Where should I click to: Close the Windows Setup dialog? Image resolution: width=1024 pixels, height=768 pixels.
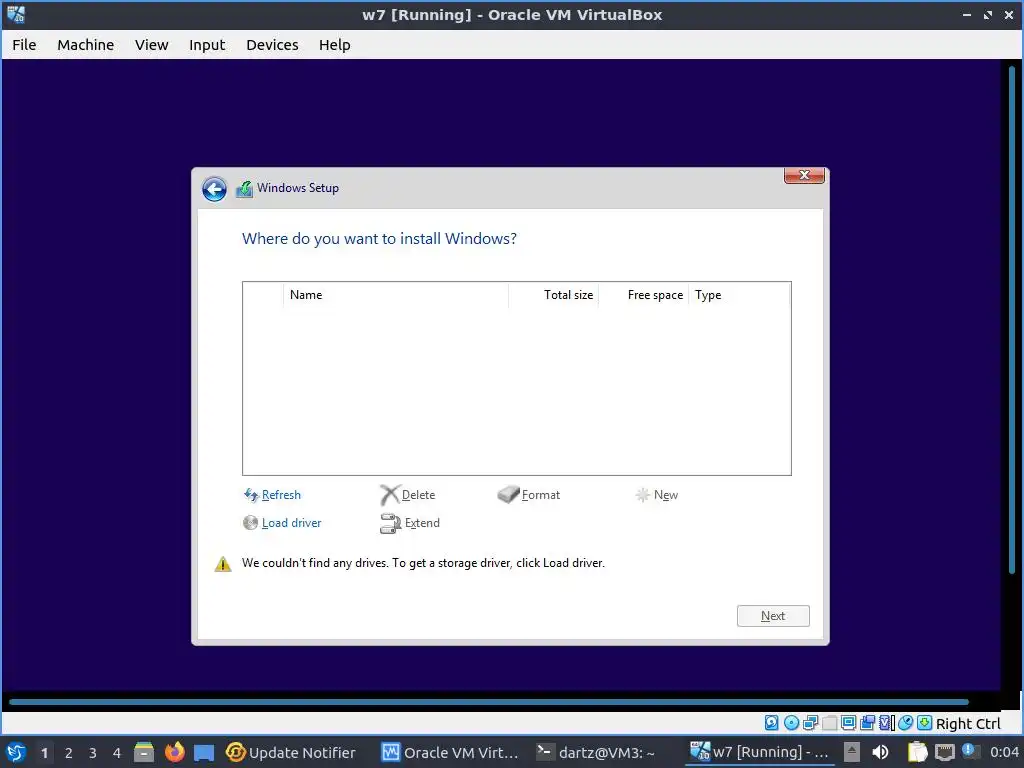[x=804, y=175]
